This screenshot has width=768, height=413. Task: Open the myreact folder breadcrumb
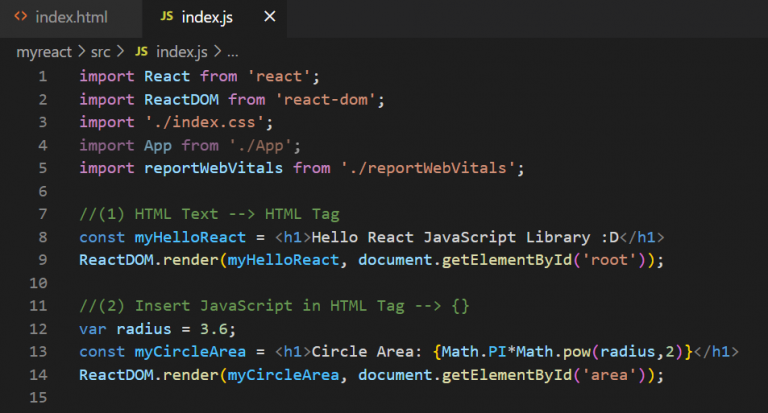pyautogui.click(x=43, y=50)
